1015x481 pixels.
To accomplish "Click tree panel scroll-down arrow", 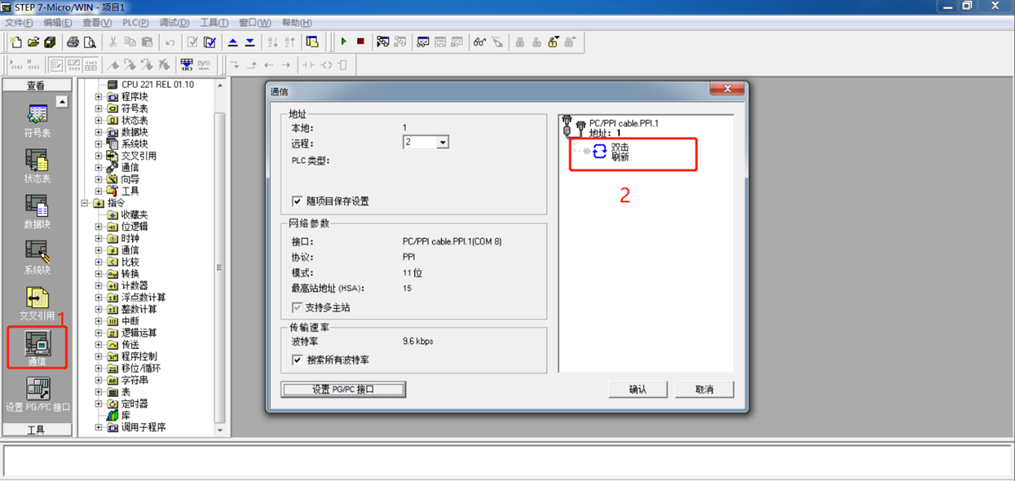I will coord(219,430).
